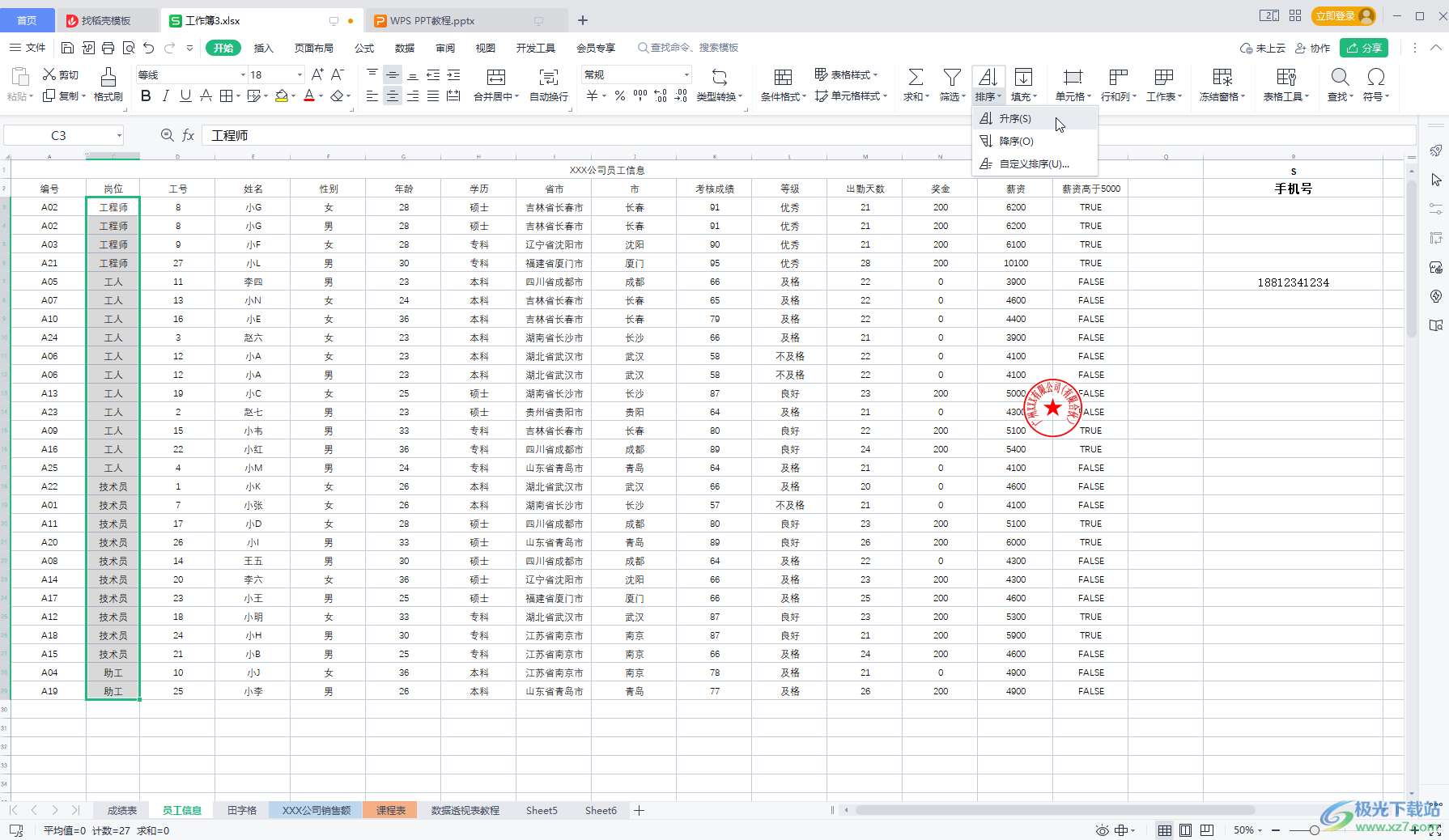Screen dimensions: 1449x840
Task: Open number format dropdown (常规)
Action: [x=687, y=74]
